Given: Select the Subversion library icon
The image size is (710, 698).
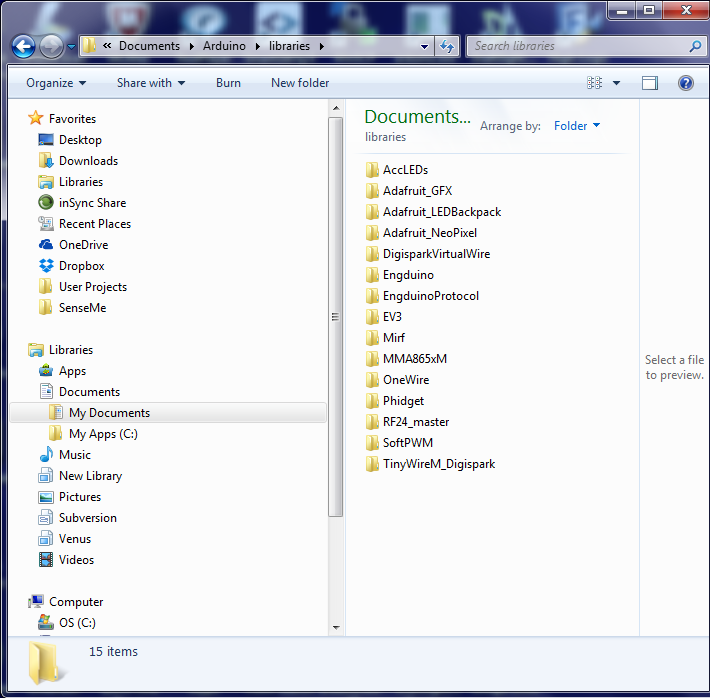Looking at the screenshot, I should (46, 518).
